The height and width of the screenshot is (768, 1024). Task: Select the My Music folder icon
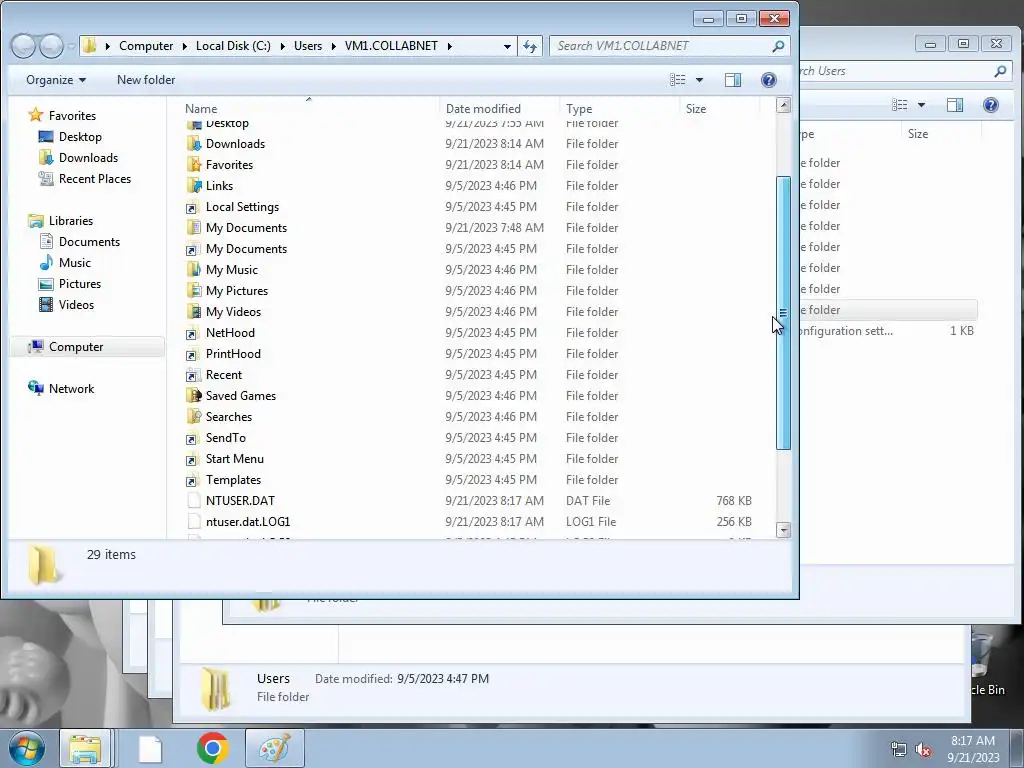[x=193, y=270]
